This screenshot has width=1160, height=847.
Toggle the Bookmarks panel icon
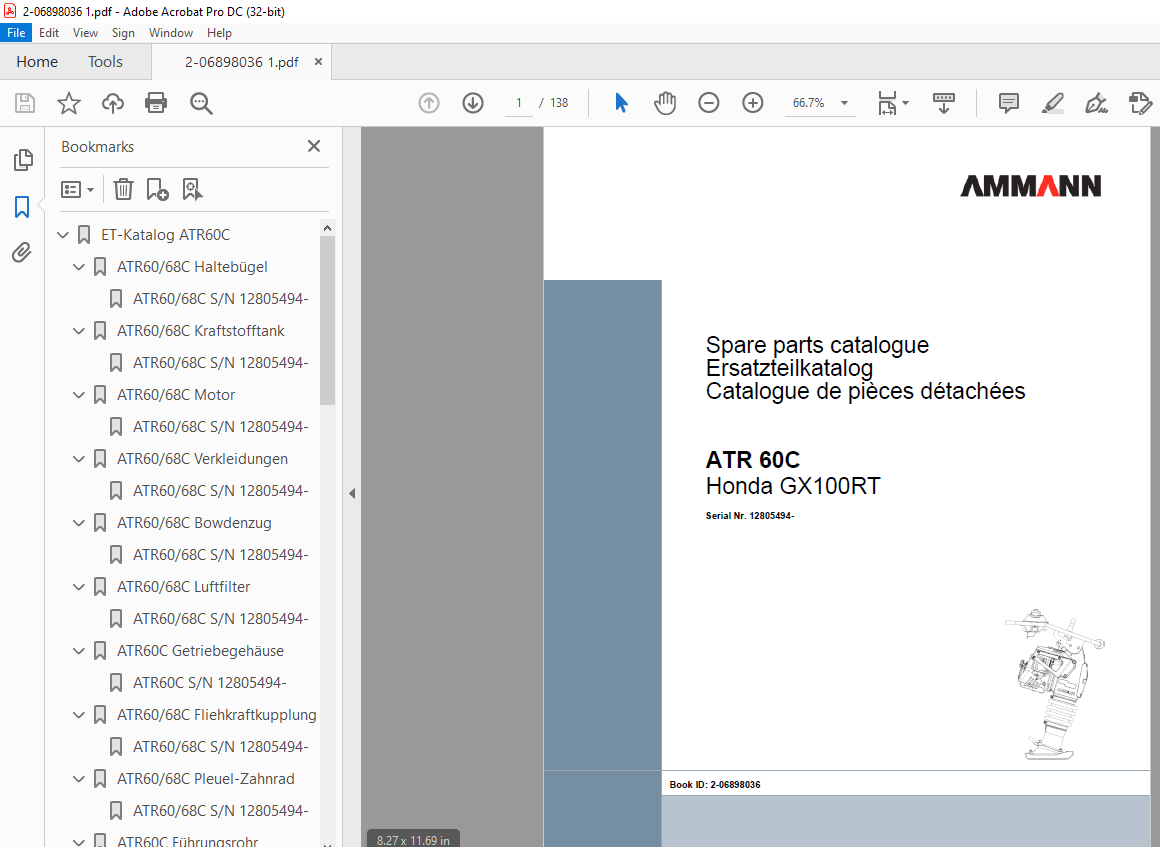click(22, 207)
